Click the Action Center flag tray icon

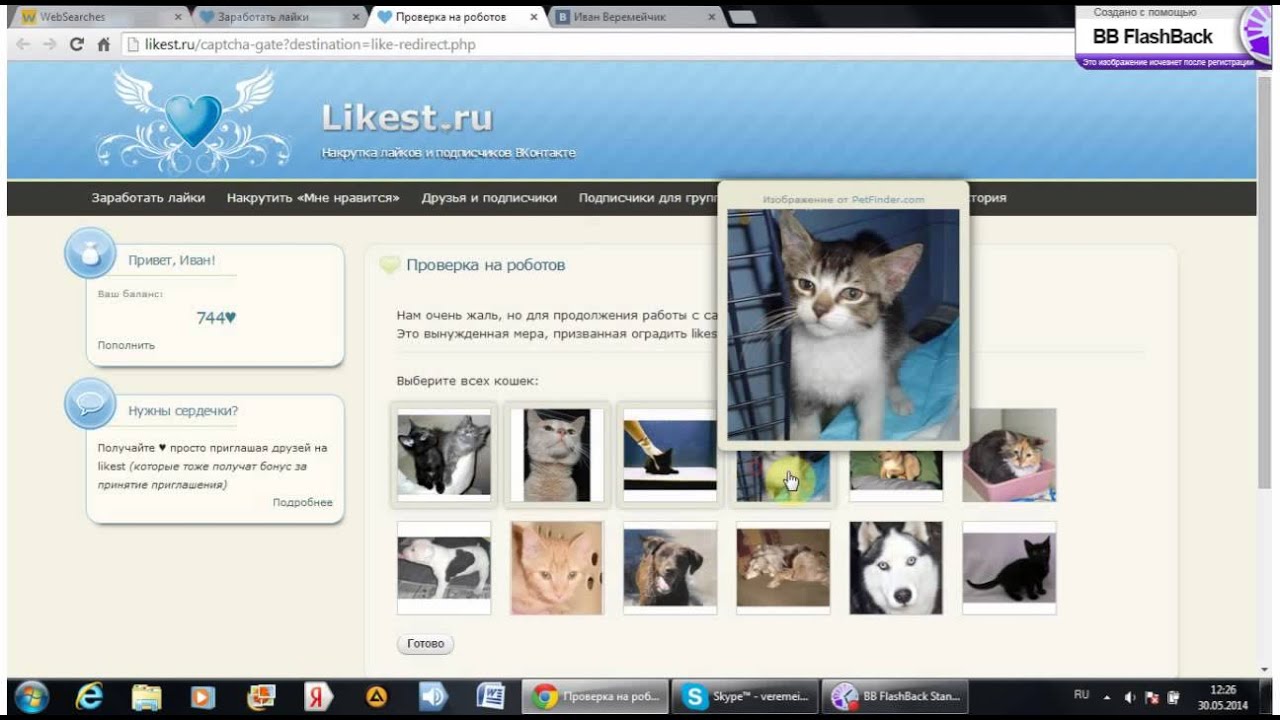(1151, 697)
